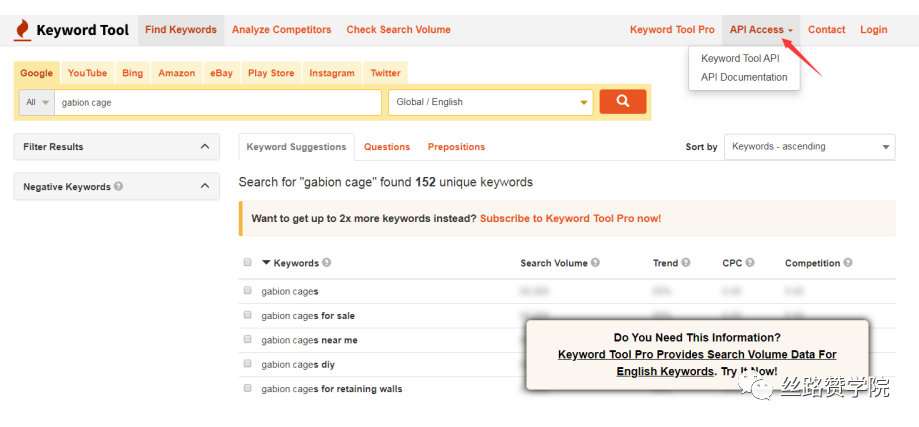Click help icon next to Negative Keywords

(x=118, y=186)
